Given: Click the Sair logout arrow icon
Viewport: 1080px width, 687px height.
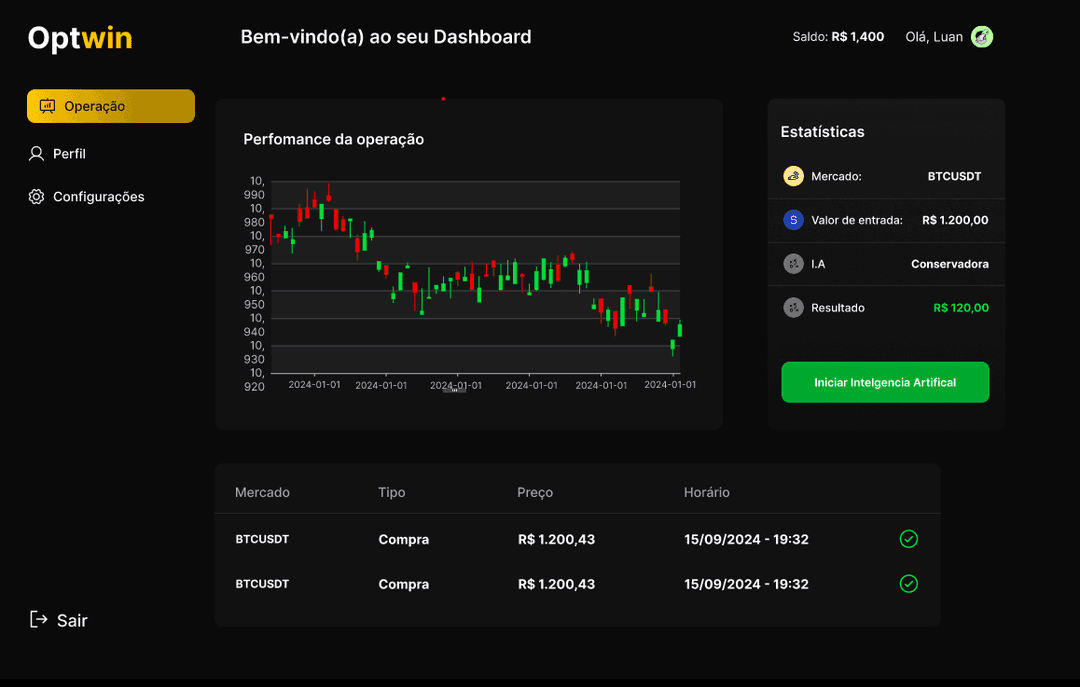Looking at the screenshot, I should coord(39,620).
